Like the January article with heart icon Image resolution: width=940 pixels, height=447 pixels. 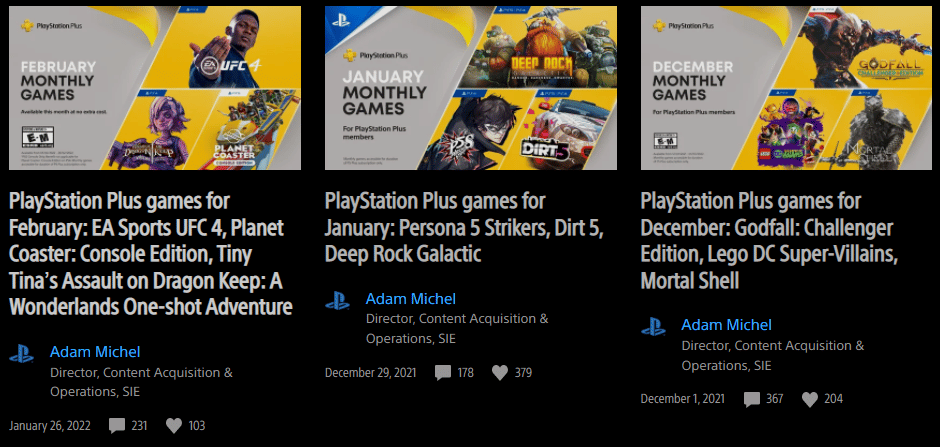click(500, 373)
